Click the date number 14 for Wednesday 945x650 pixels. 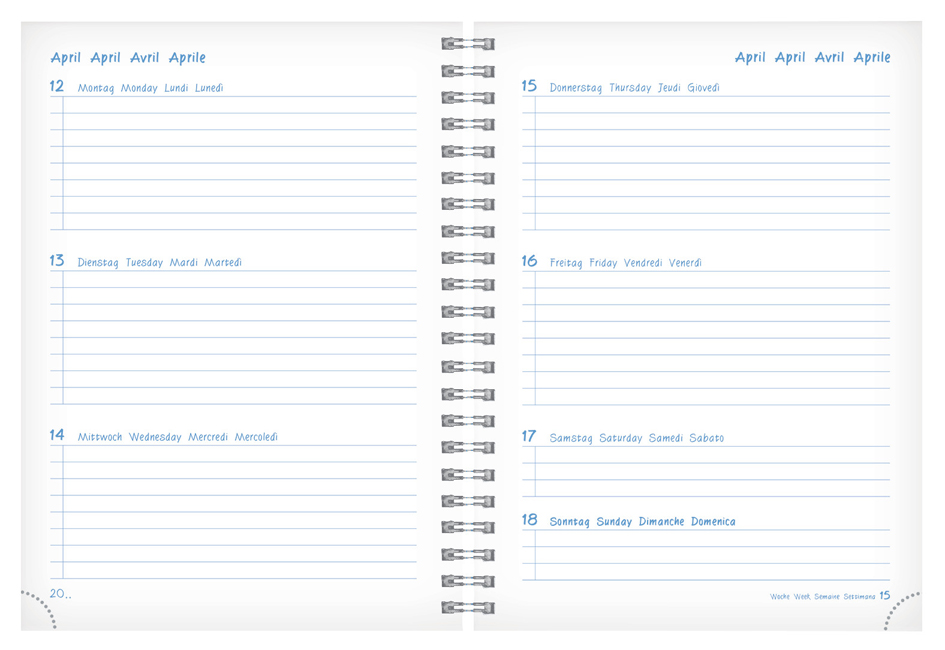click(57, 435)
